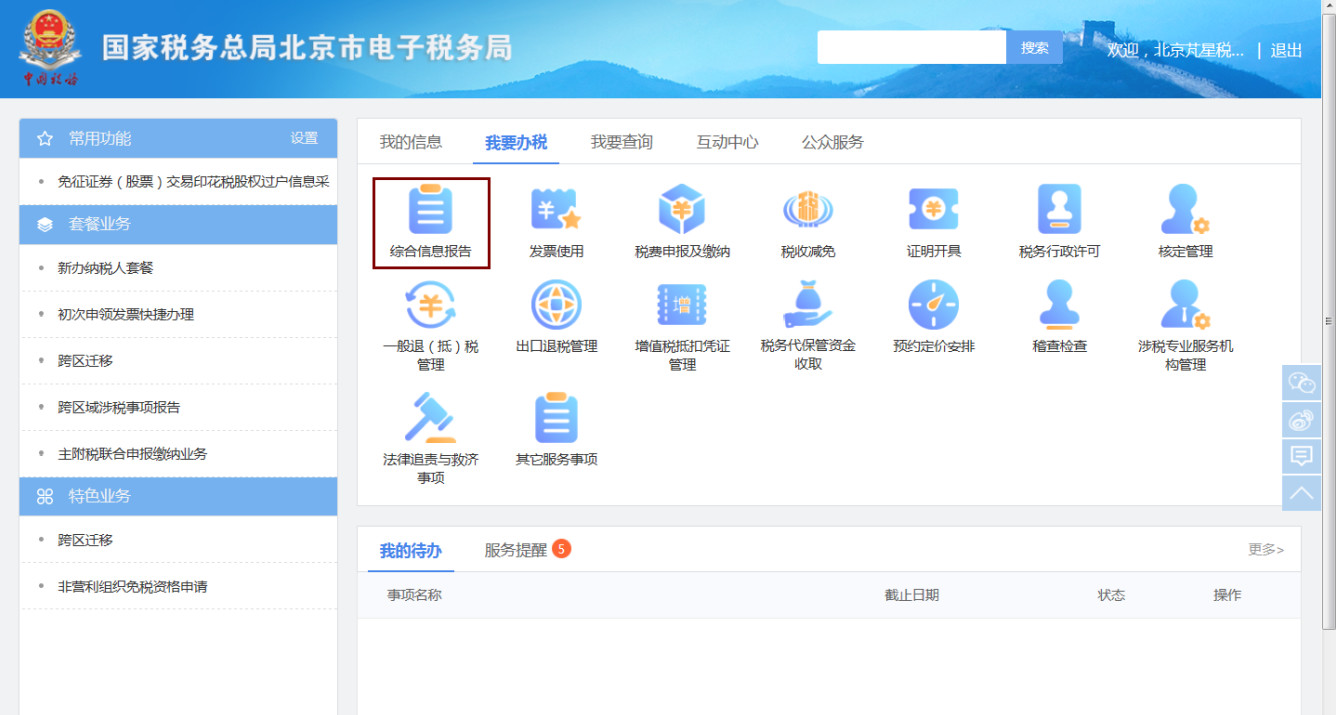Image resolution: width=1336 pixels, height=715 pixels.
Task: Click the message feedback floating icon
Action: tap(1301, 456)
